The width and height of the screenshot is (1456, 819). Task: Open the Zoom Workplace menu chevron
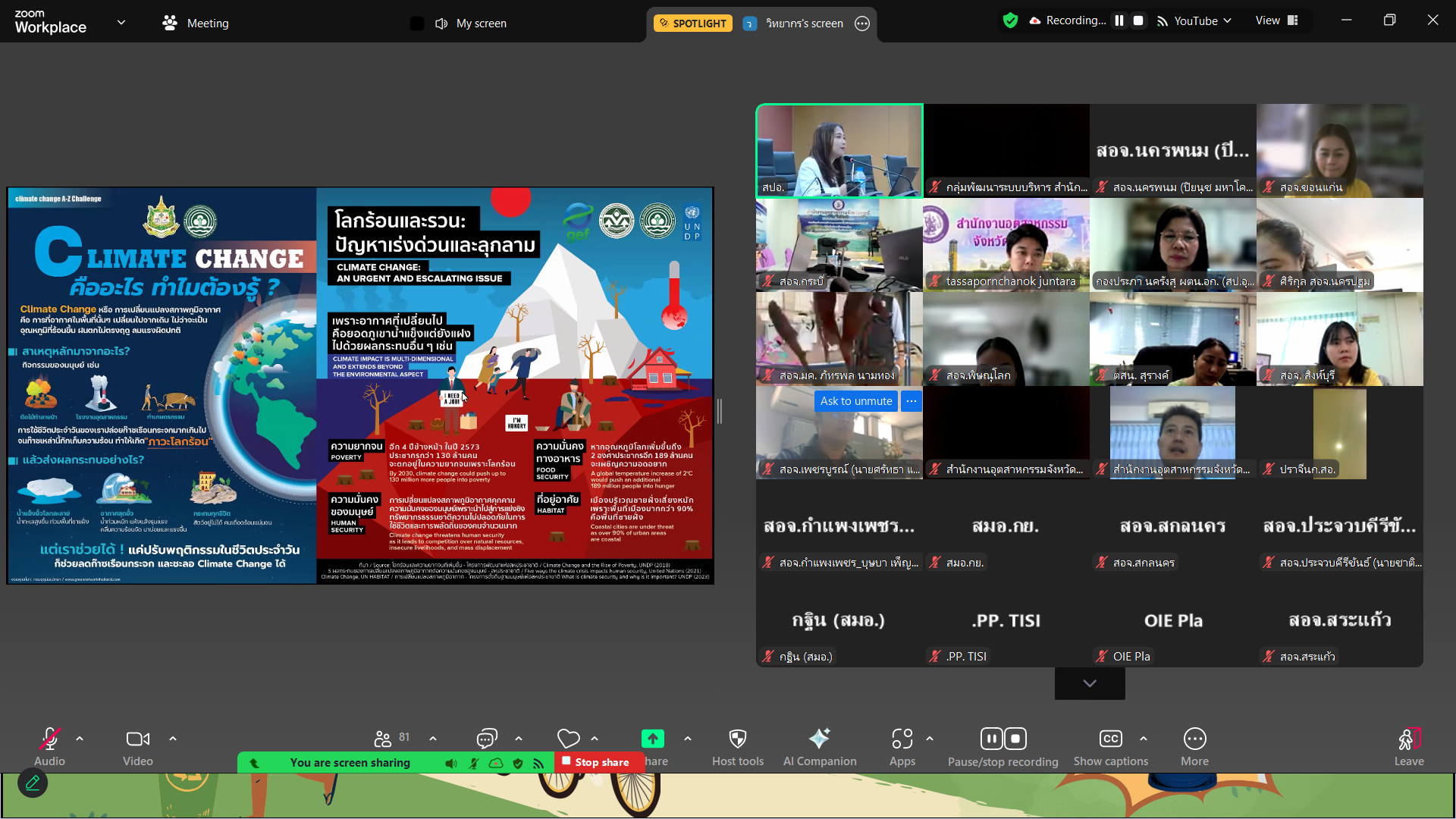(x=121, y=23)
